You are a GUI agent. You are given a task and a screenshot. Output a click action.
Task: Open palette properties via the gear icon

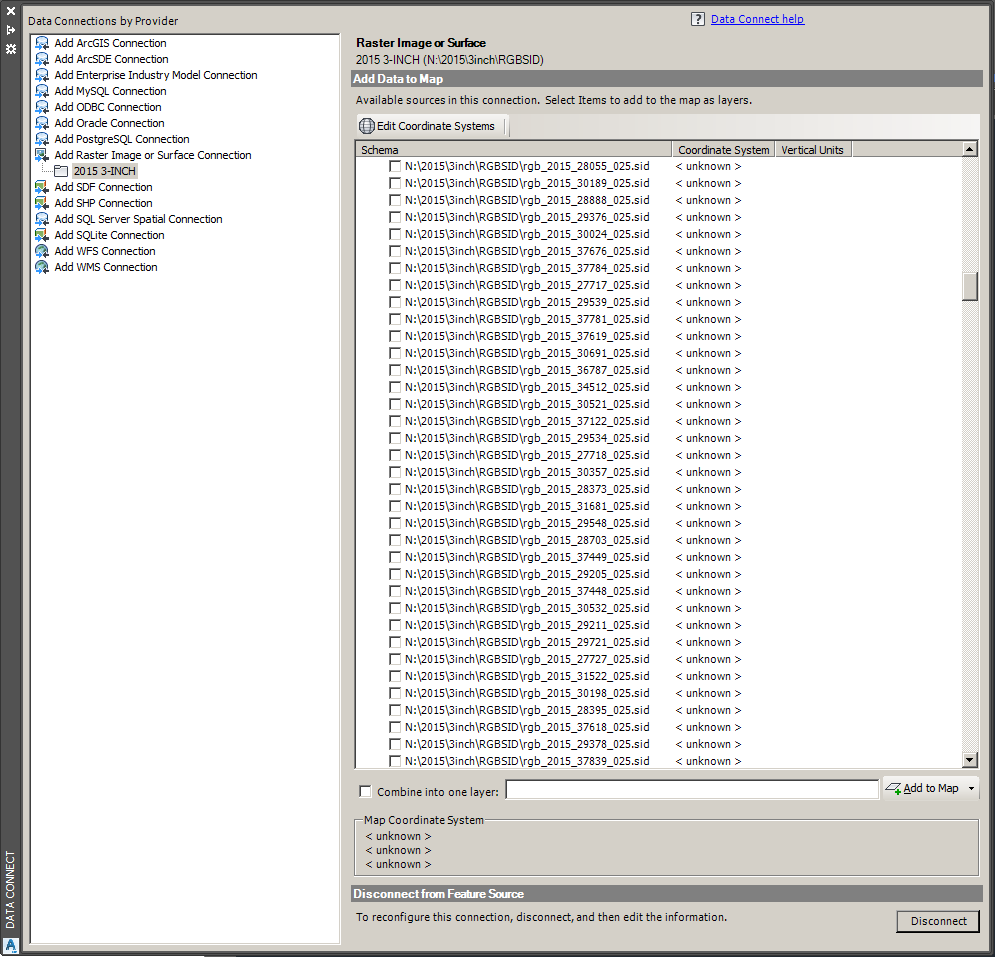point(11,49)
